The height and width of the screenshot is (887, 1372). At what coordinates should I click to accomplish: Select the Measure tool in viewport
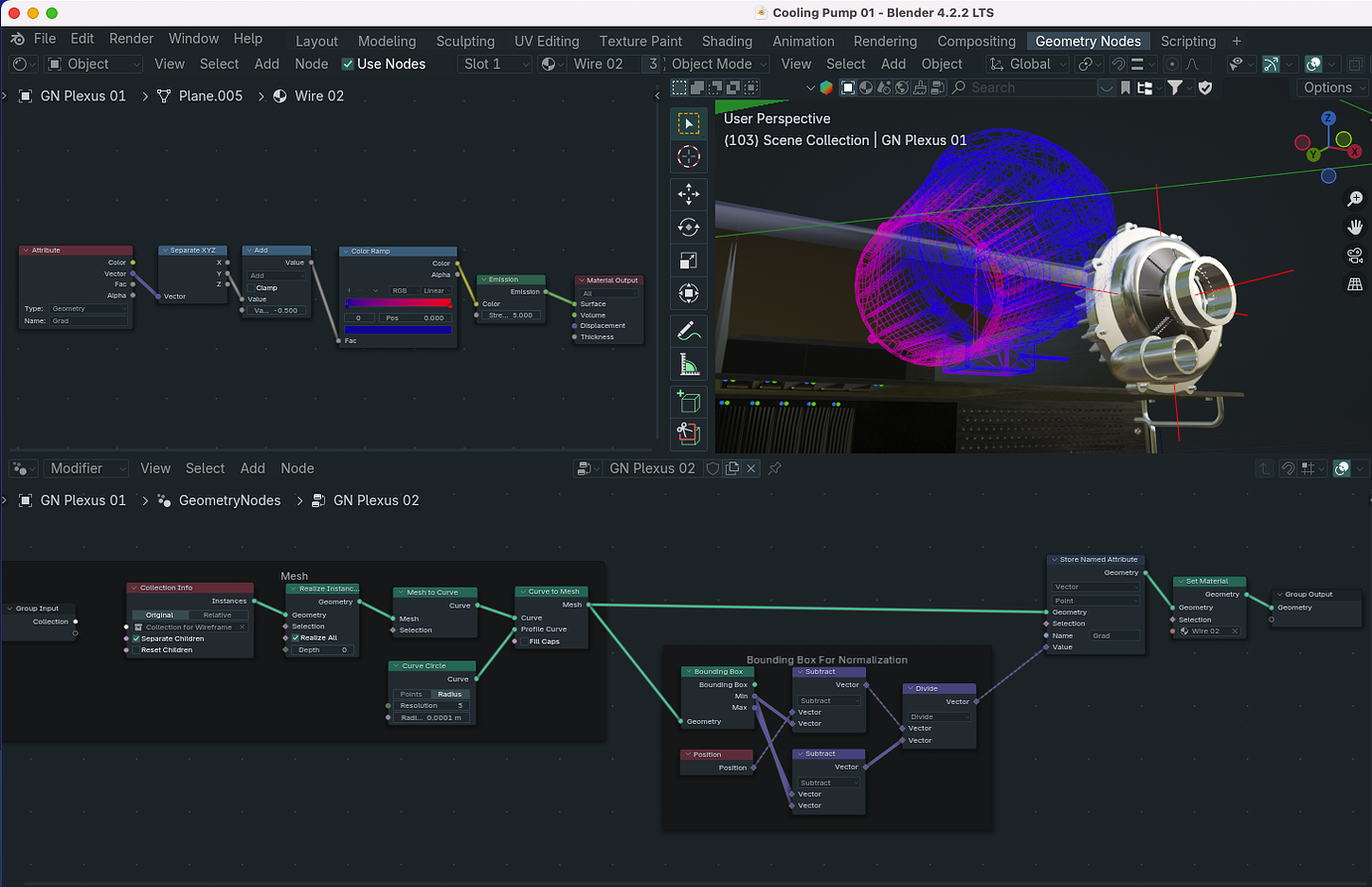click(x=688, y=365)
